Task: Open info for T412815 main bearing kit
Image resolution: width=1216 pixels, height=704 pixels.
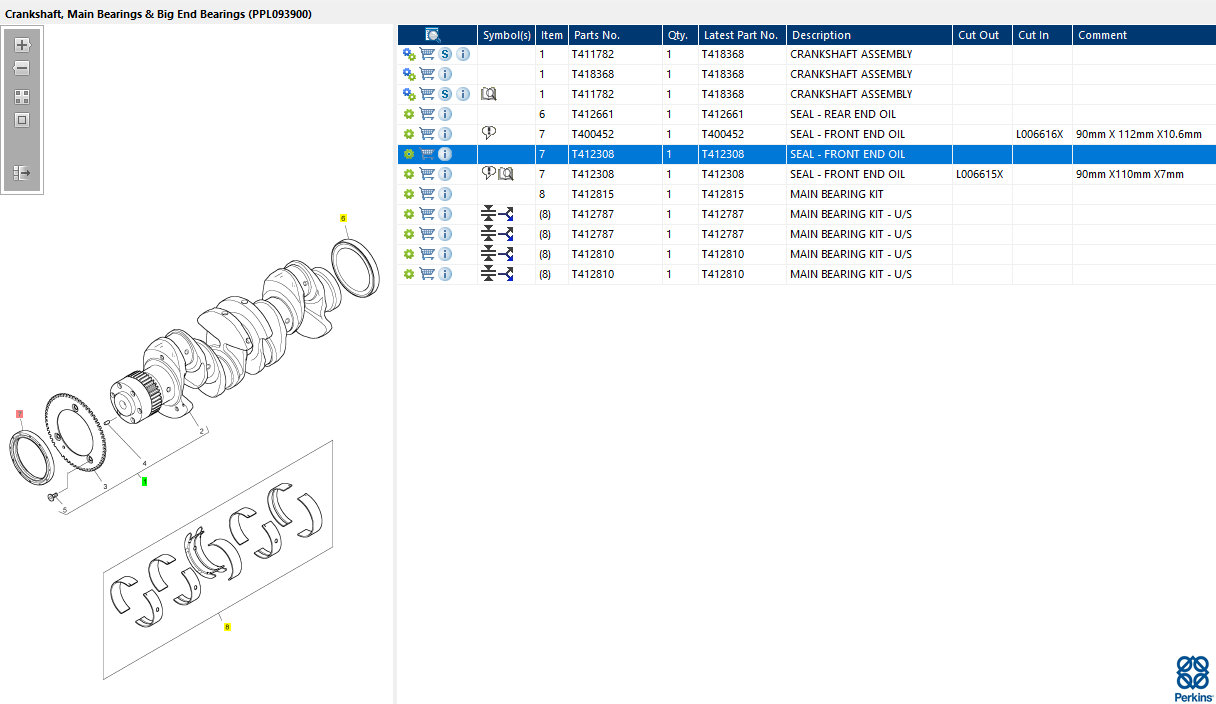Action: pyautogui.click(x=445, y=194)
